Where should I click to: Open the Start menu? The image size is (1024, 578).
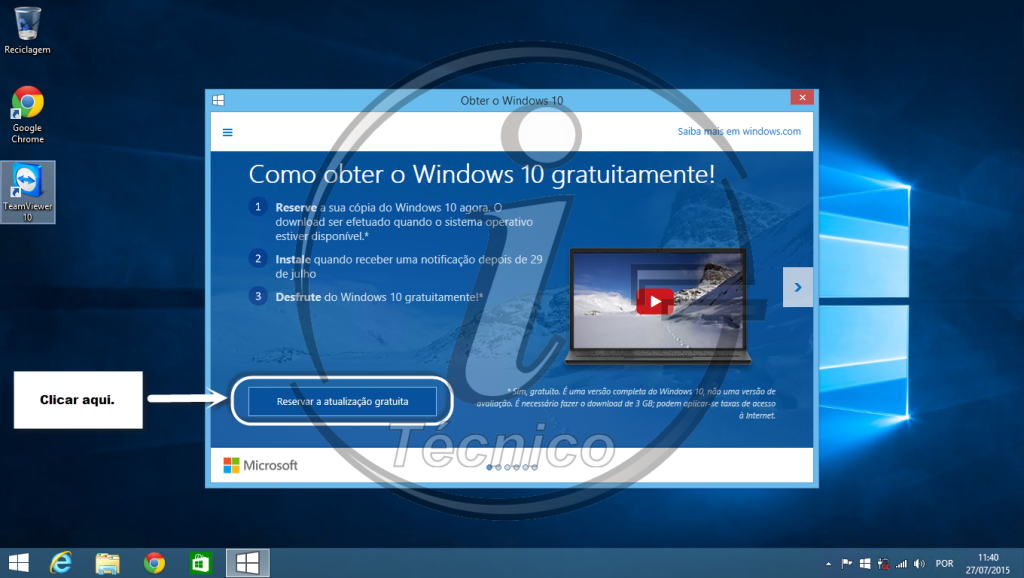click(x=18, y=562)
